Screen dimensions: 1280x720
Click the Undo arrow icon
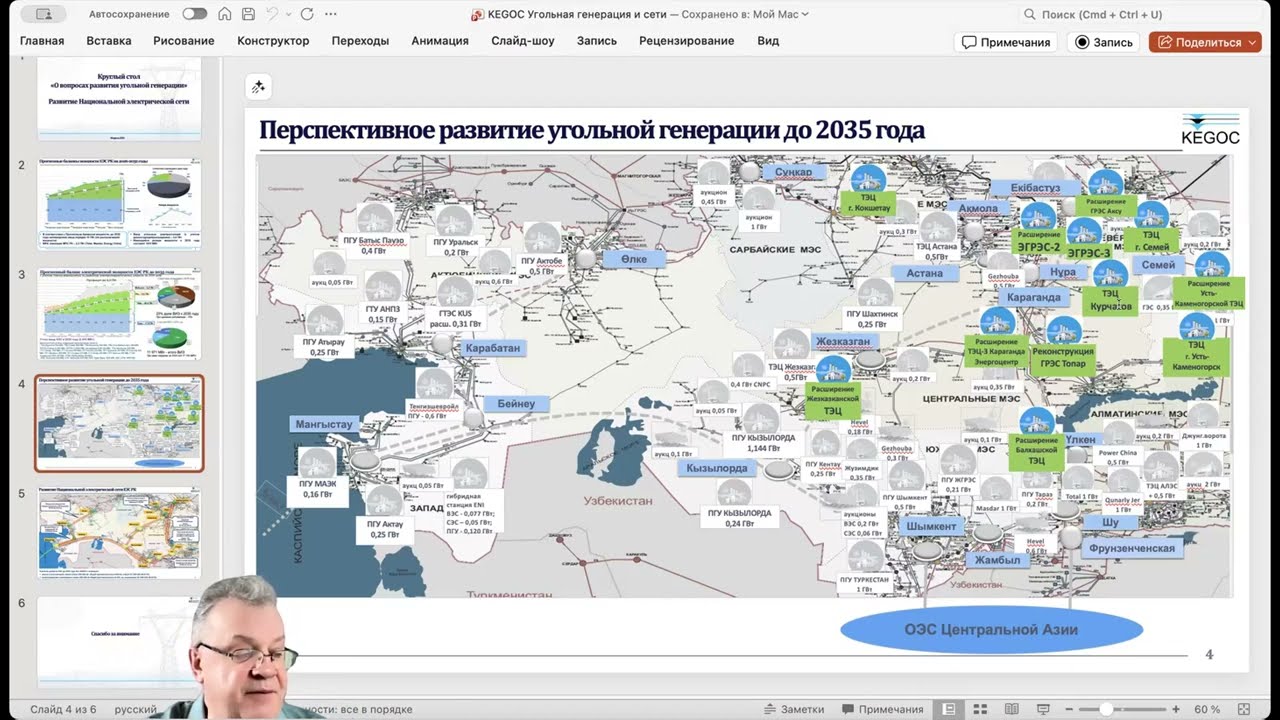point(271,14)
